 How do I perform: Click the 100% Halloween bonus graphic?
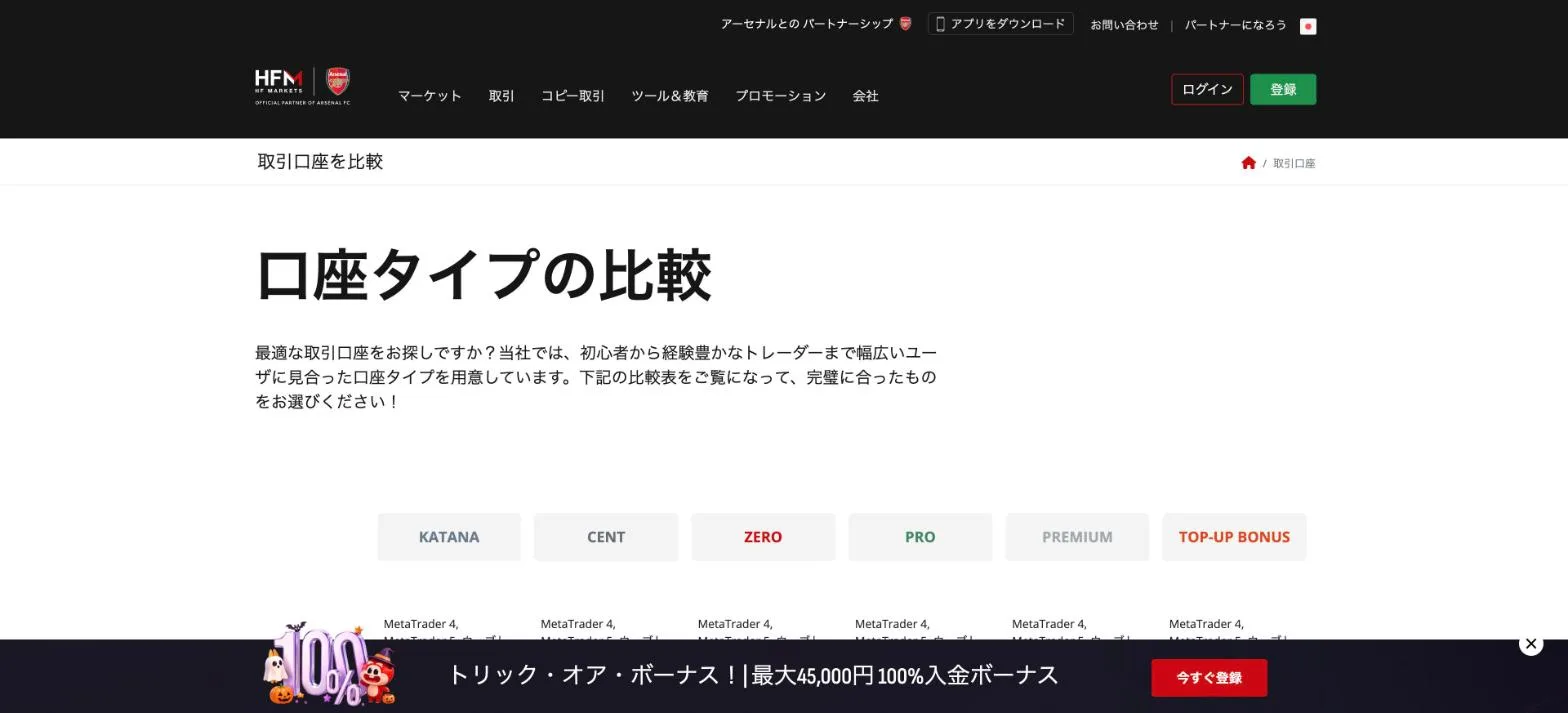(x=330, y=665)
